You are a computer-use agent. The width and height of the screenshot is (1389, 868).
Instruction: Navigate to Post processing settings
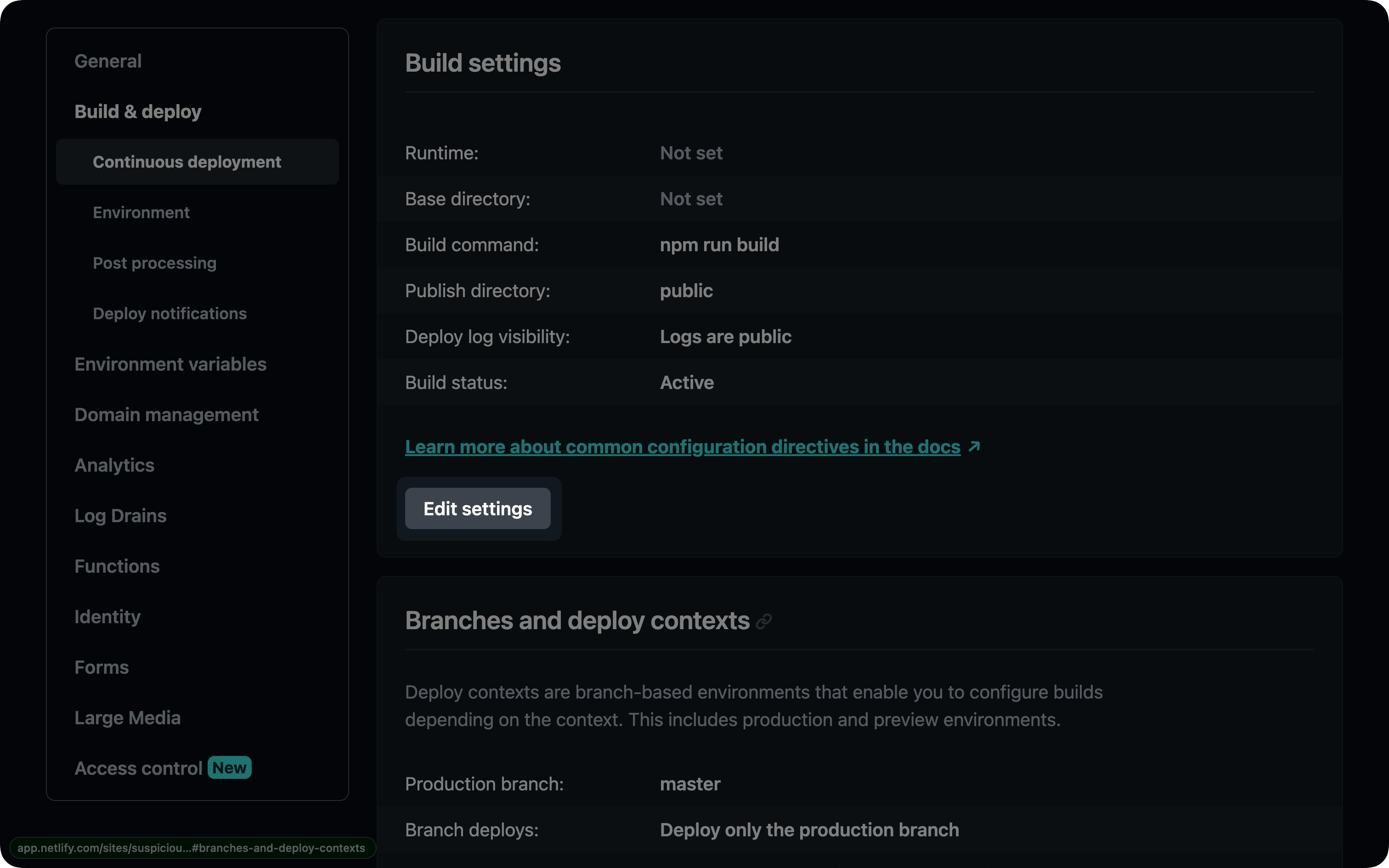[x=154, y=262]
